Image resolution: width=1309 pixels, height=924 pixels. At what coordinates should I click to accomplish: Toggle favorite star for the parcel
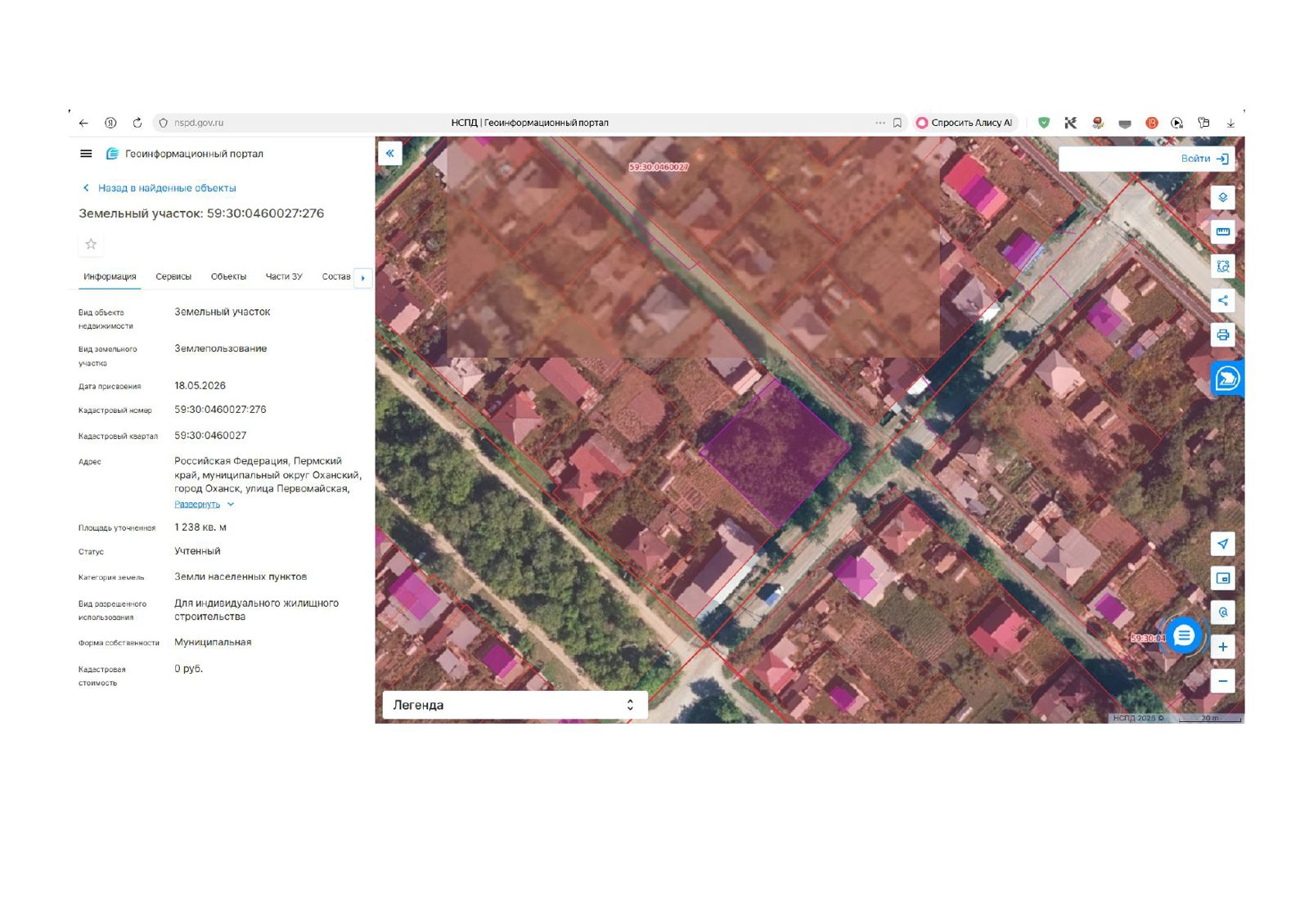(x=91, y=244)
